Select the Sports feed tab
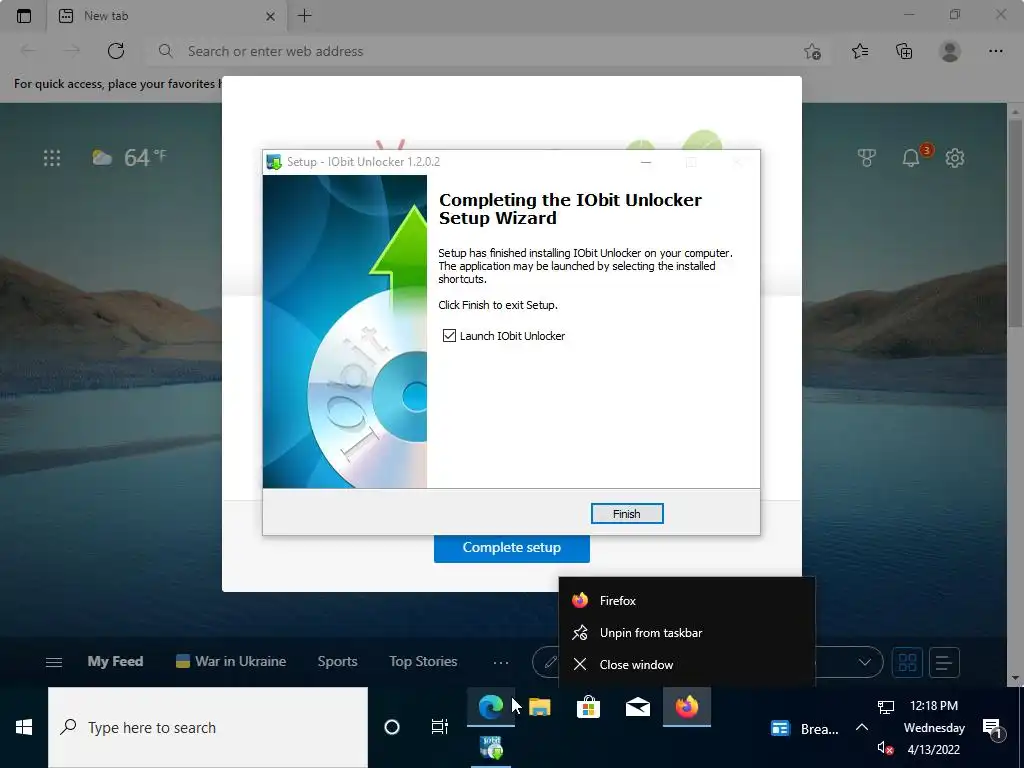The image size is (1024, 768). (338, 662)
